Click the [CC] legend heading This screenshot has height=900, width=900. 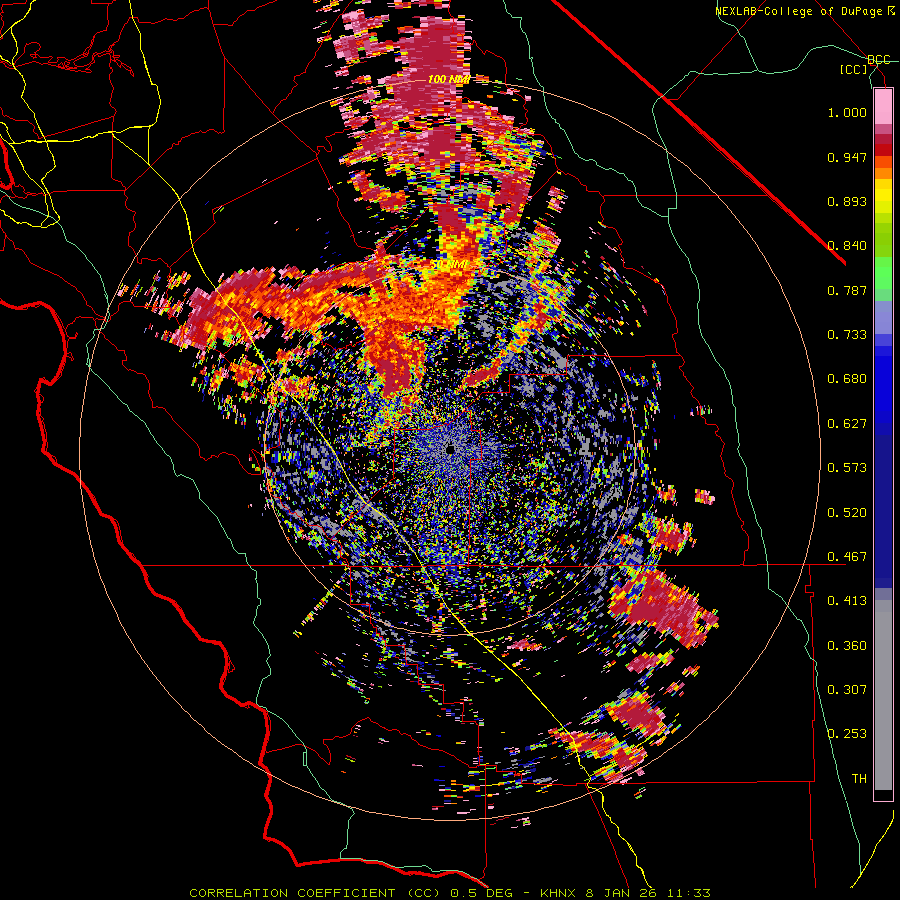tap(854, 69)
